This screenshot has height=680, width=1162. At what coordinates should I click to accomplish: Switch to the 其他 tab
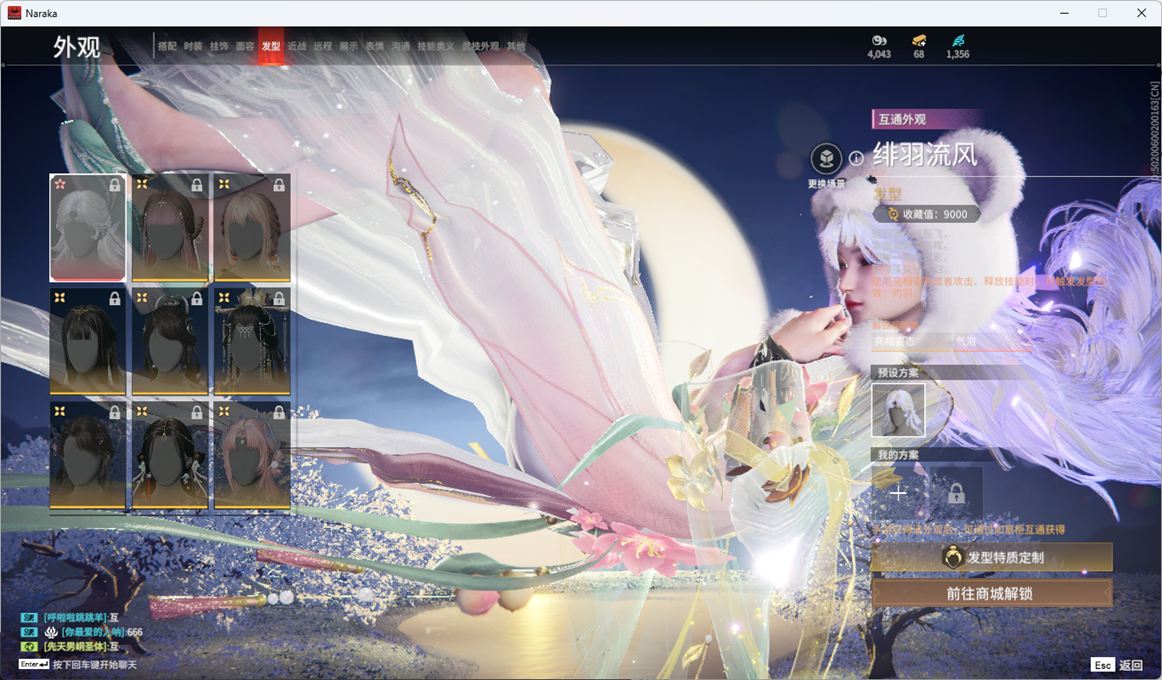[516, 46]
